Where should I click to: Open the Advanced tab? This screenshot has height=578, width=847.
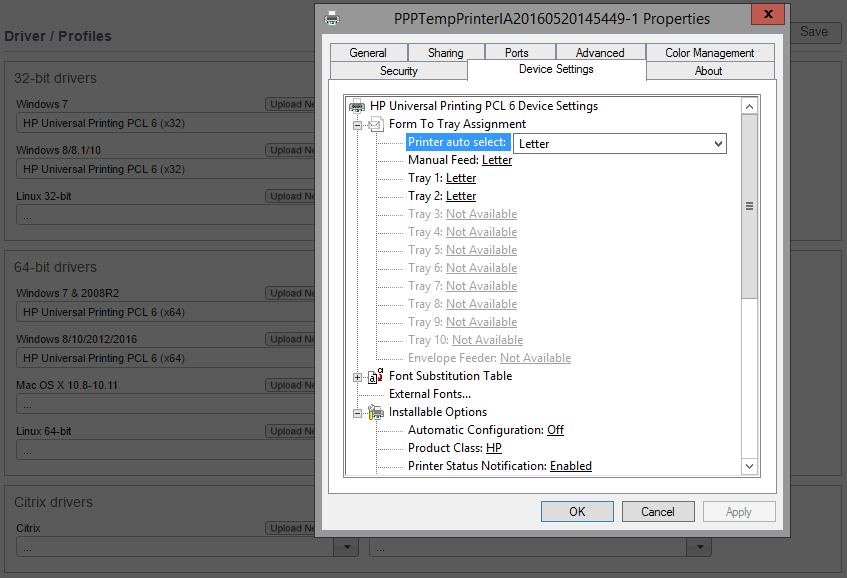[x=600, y=52]
